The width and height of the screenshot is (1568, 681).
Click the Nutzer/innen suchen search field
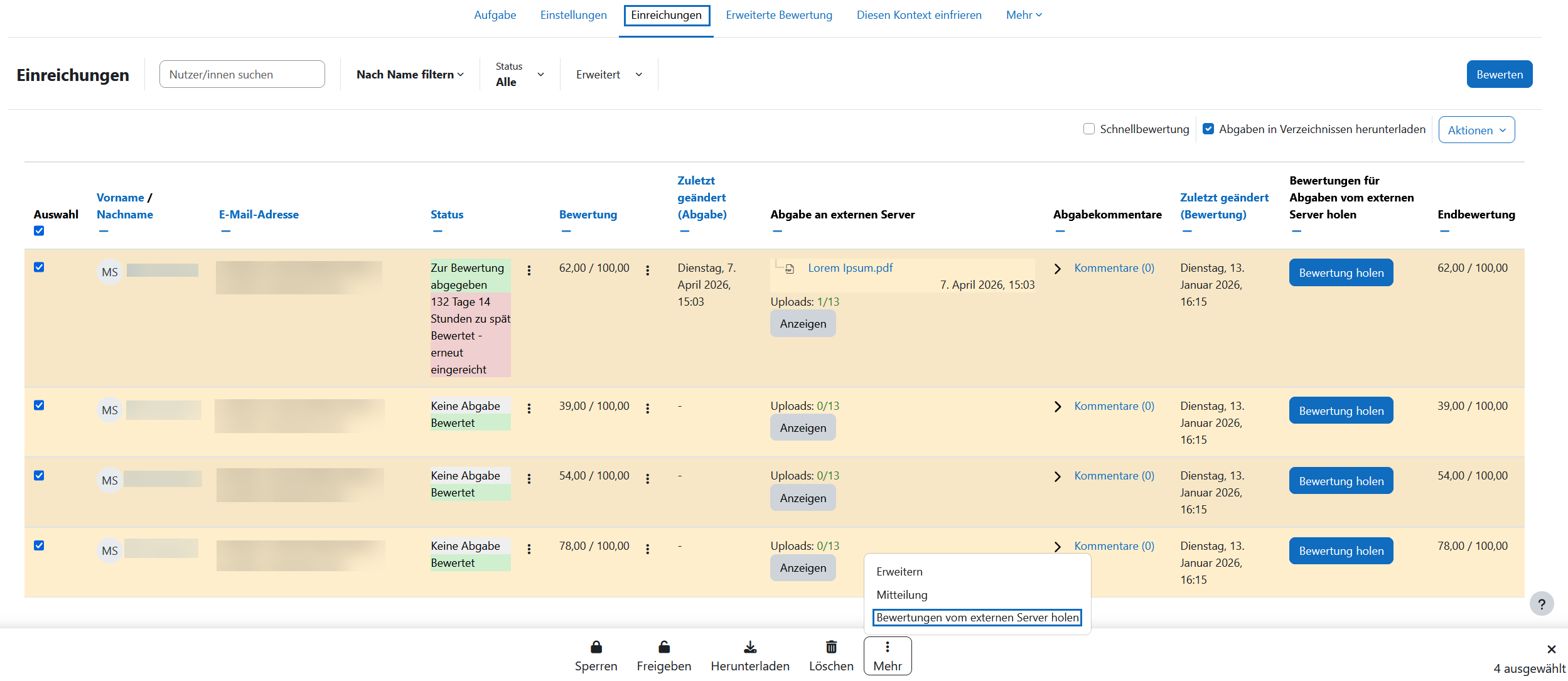242,75
